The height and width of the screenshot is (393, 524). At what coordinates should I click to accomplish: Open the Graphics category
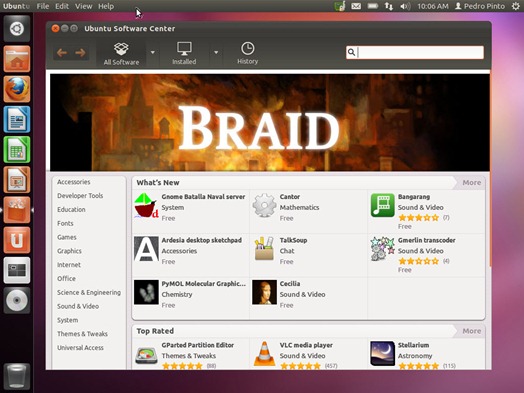[x=69, y=251]
